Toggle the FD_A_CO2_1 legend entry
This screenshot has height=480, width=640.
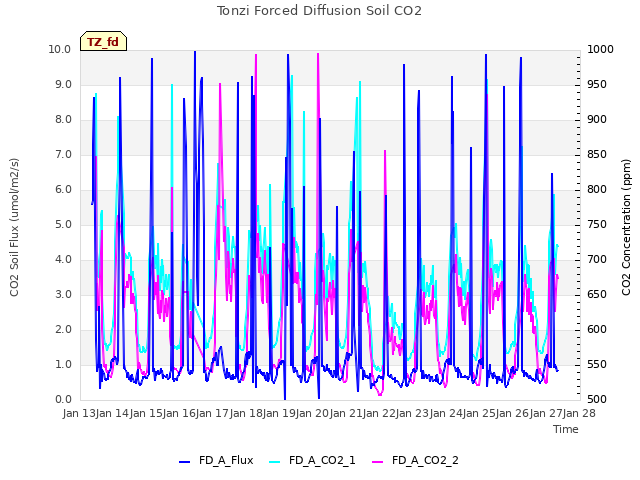(312, 460)
